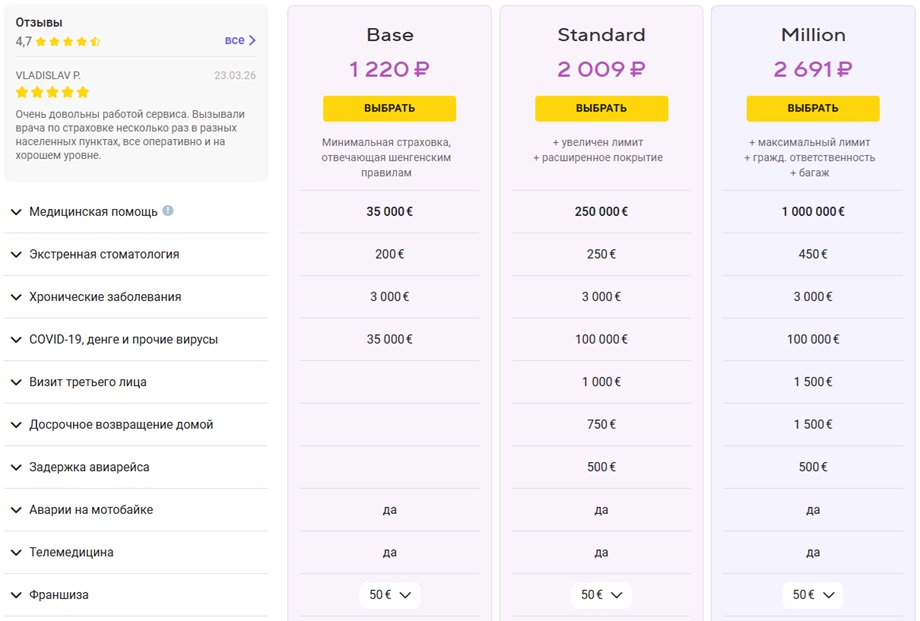Image resolution: width=920 pixels, height=621 pixels.
Task: Expand Аварии на мотобайке details
Action: click(136, 509)
